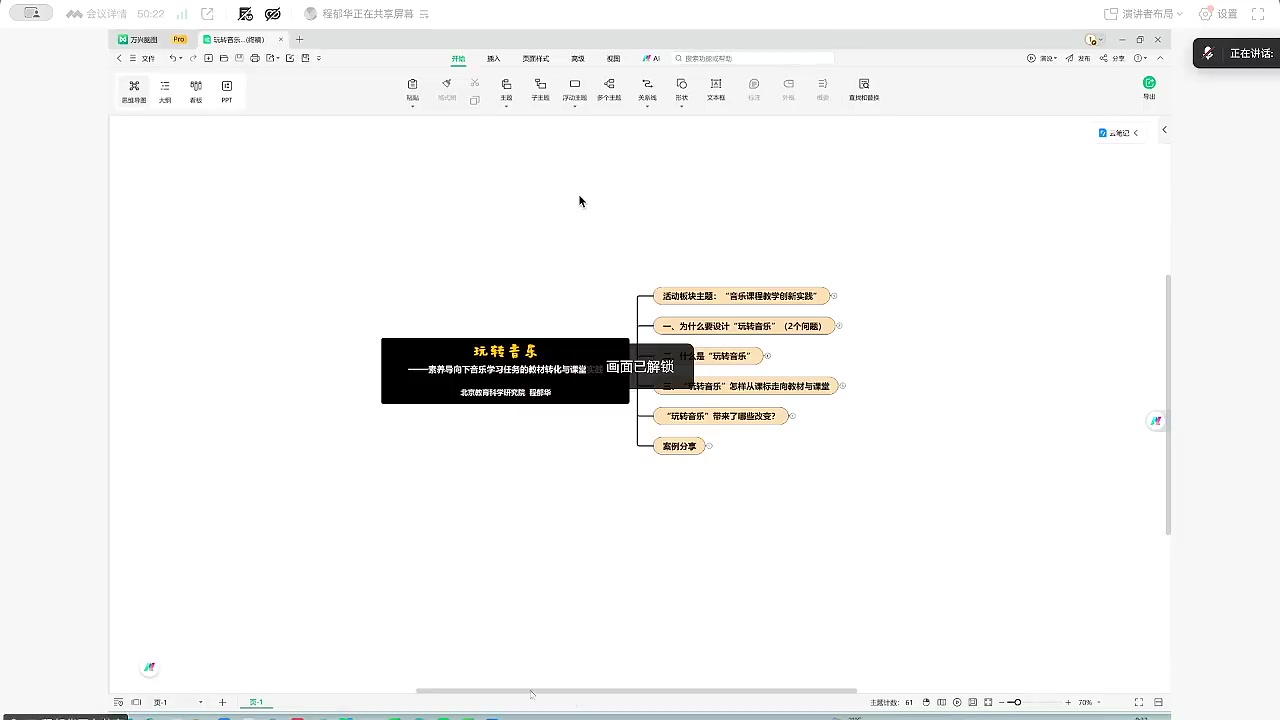Toggle the crossed-eye hide icon in the meeting bar
The width and height of the screenshot is (1280, 720).
[x=273, y=14]
